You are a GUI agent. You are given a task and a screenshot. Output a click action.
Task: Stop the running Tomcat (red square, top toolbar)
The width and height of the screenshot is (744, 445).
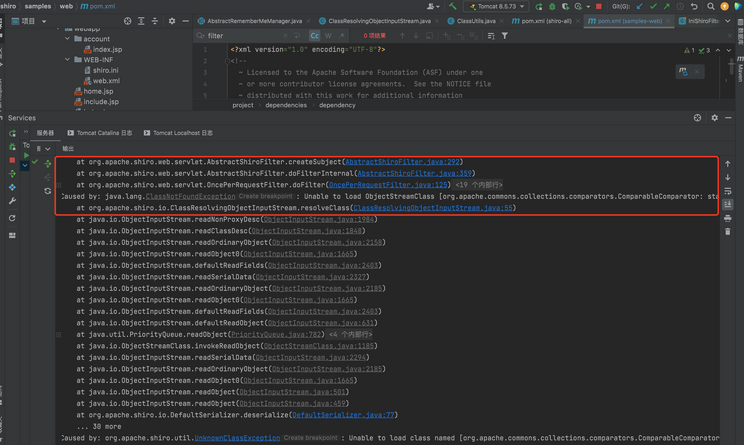pos(599,6)
